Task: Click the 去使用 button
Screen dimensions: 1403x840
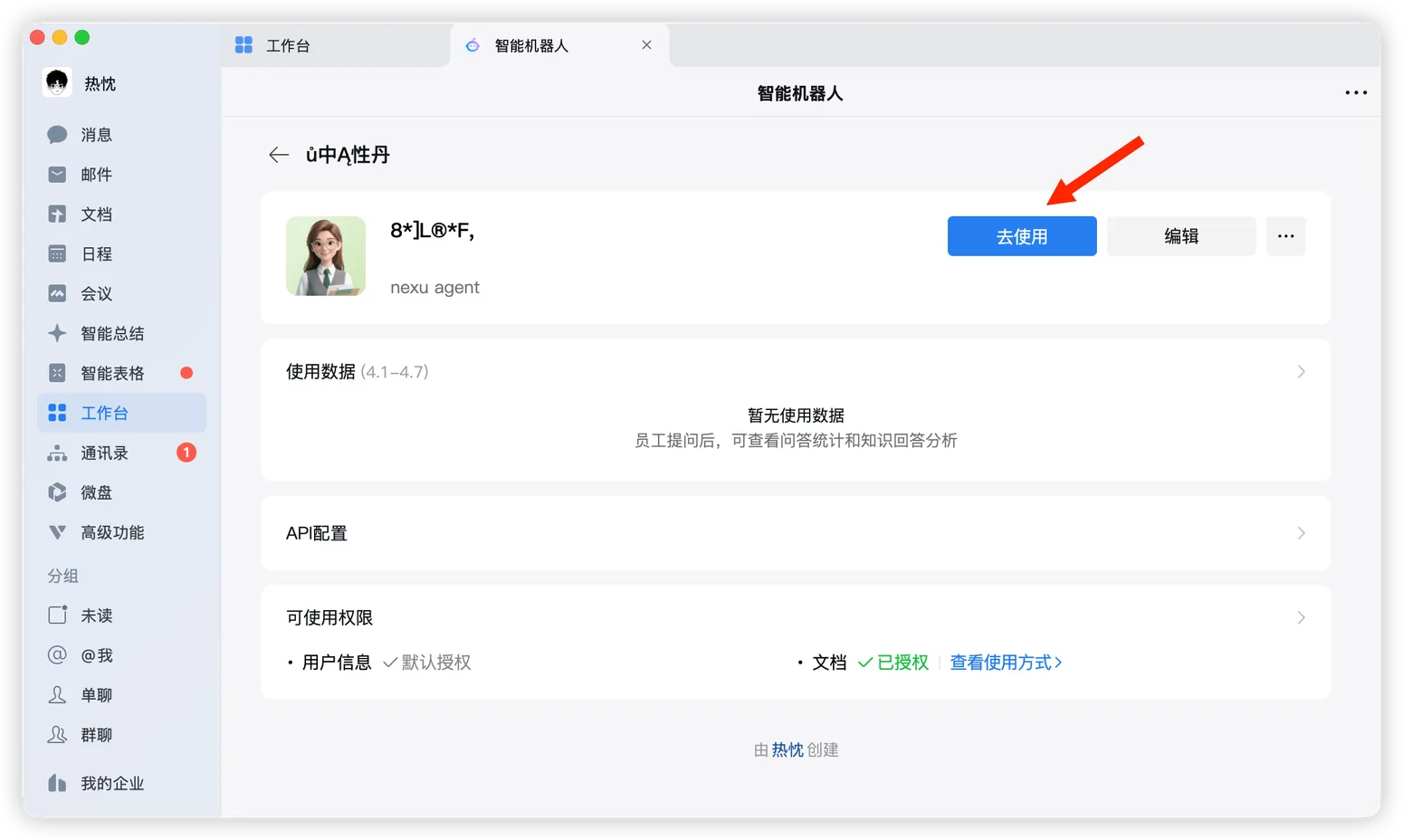Action: coord(1022,235)
